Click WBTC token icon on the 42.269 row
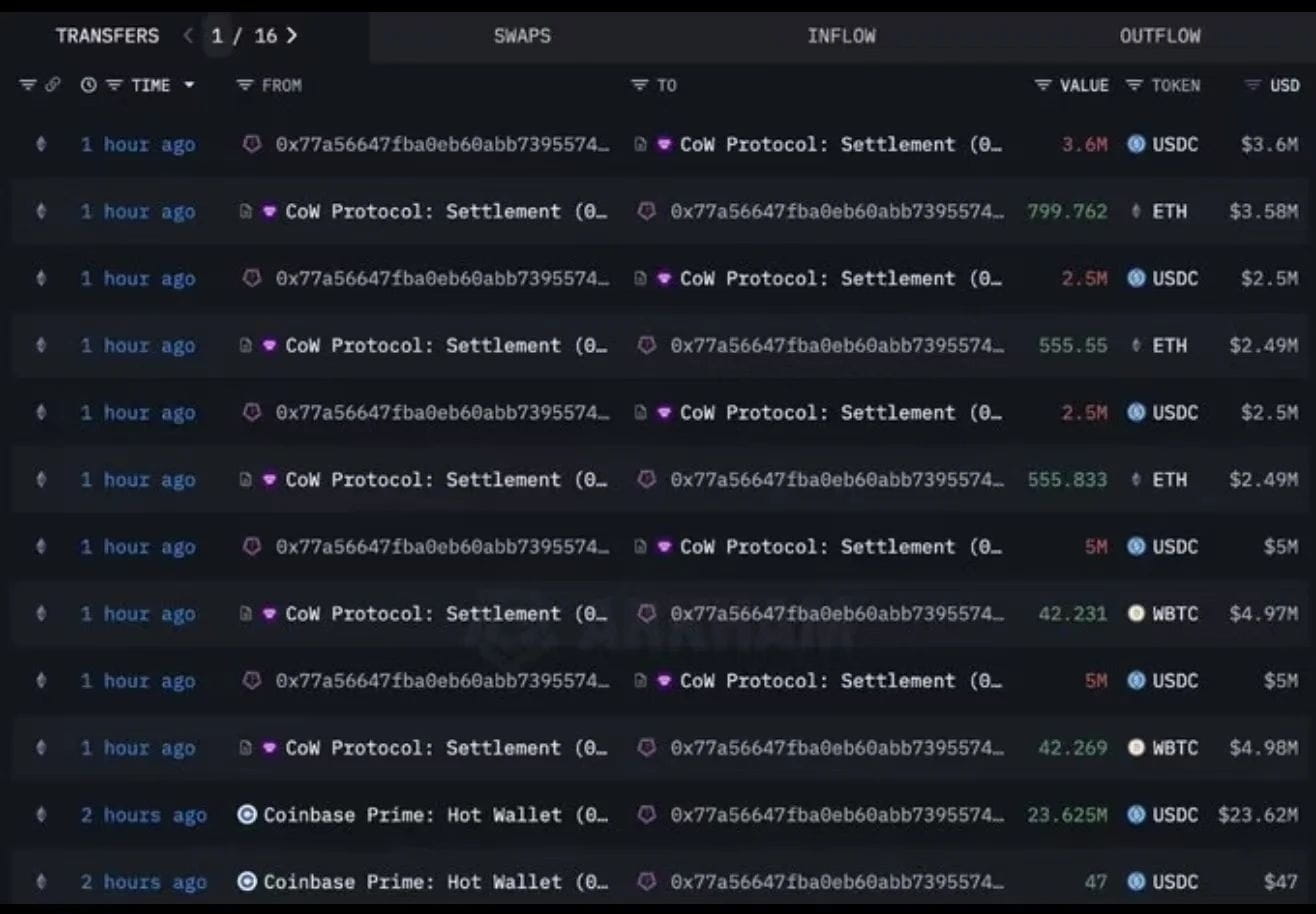1316x914 pixels. click(1136, 748)
